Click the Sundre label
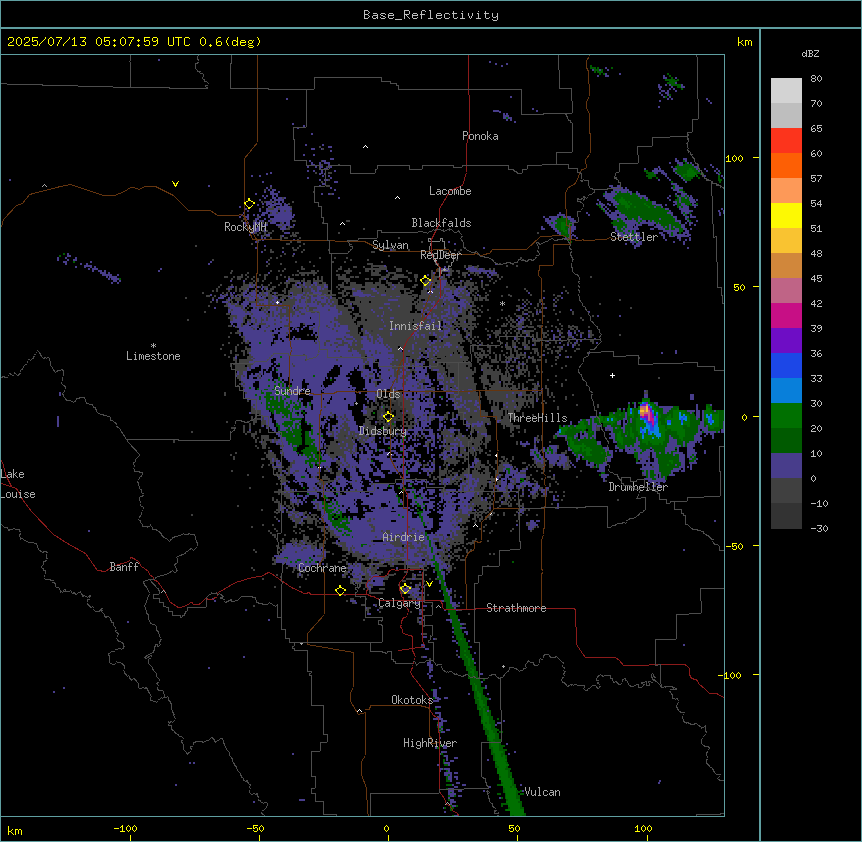Viewport: 862px width, 842px height. 292,391
